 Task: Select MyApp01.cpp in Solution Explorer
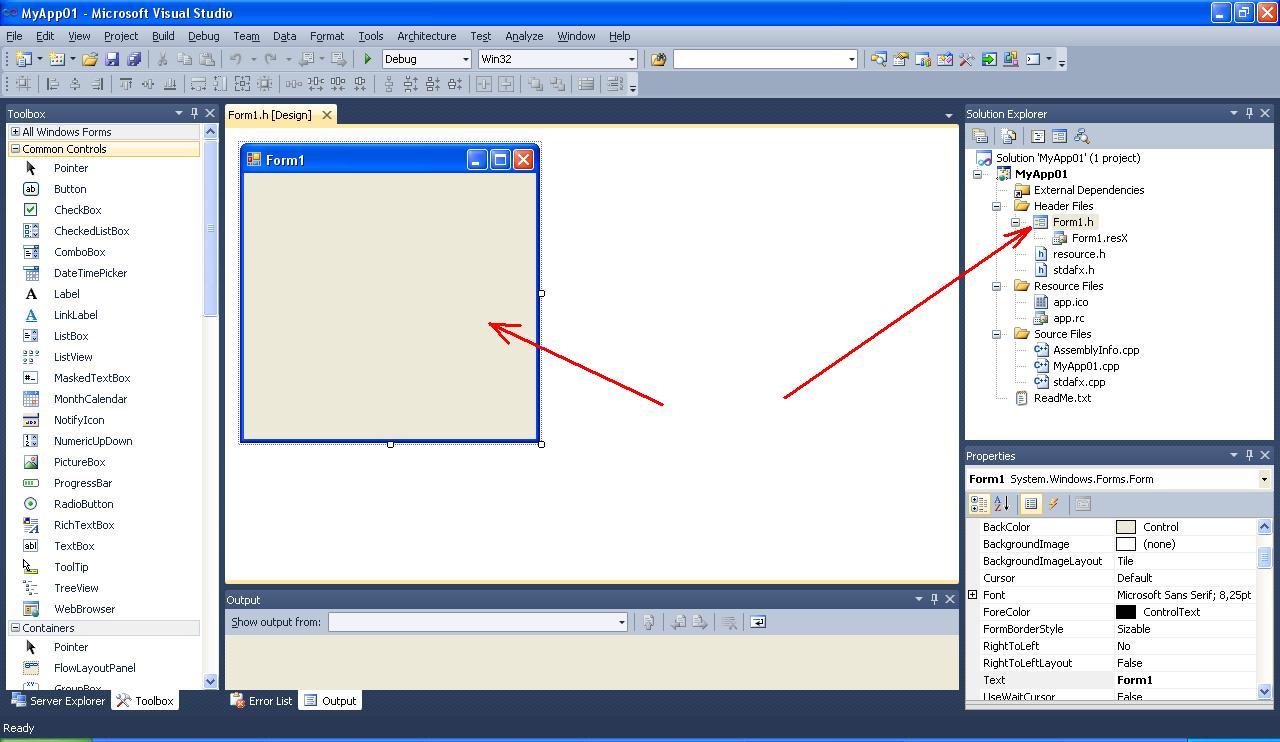click(1086, 366)
